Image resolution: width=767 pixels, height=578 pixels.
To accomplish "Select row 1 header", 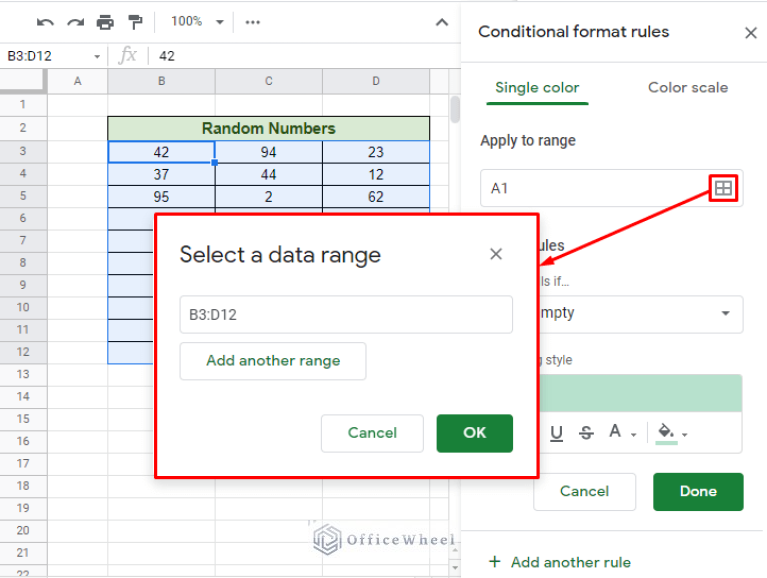I will tap(23, 104).
